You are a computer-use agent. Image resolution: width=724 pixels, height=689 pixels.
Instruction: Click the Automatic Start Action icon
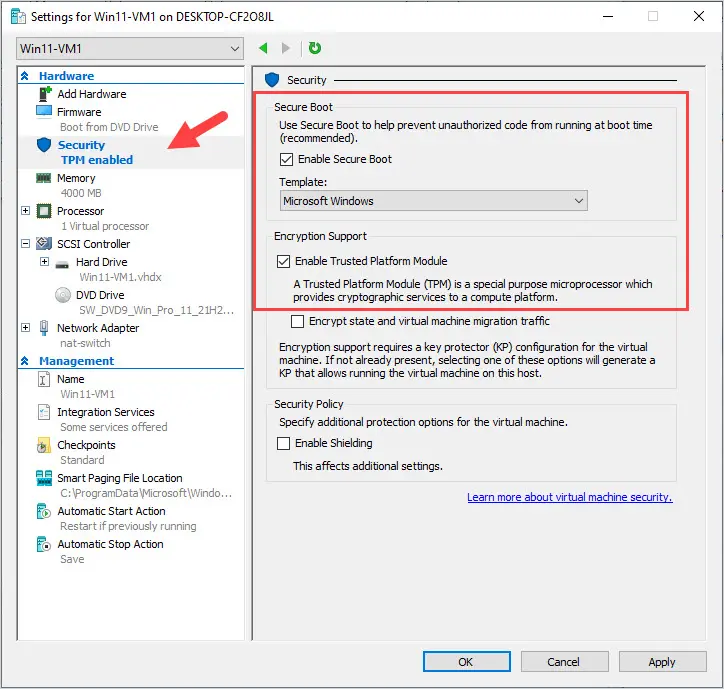coord(43,511)
